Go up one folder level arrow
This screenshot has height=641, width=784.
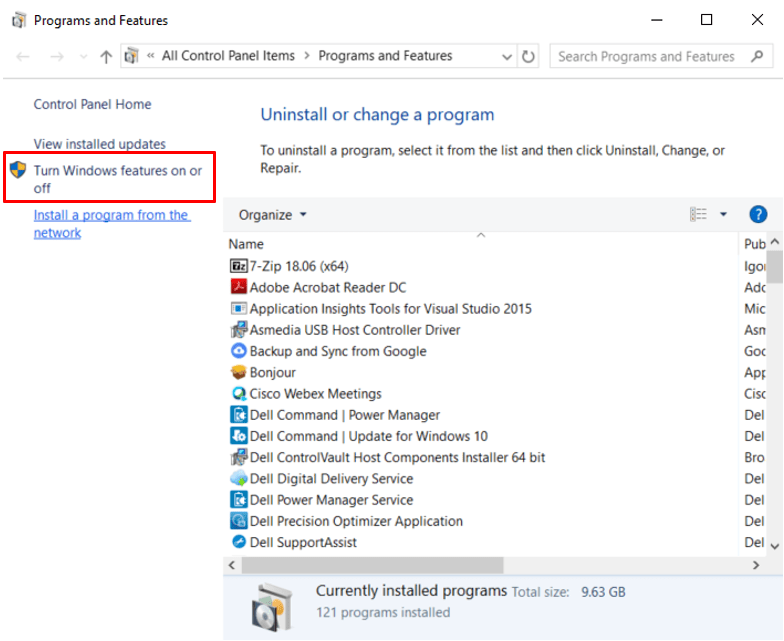coord(106,56)
